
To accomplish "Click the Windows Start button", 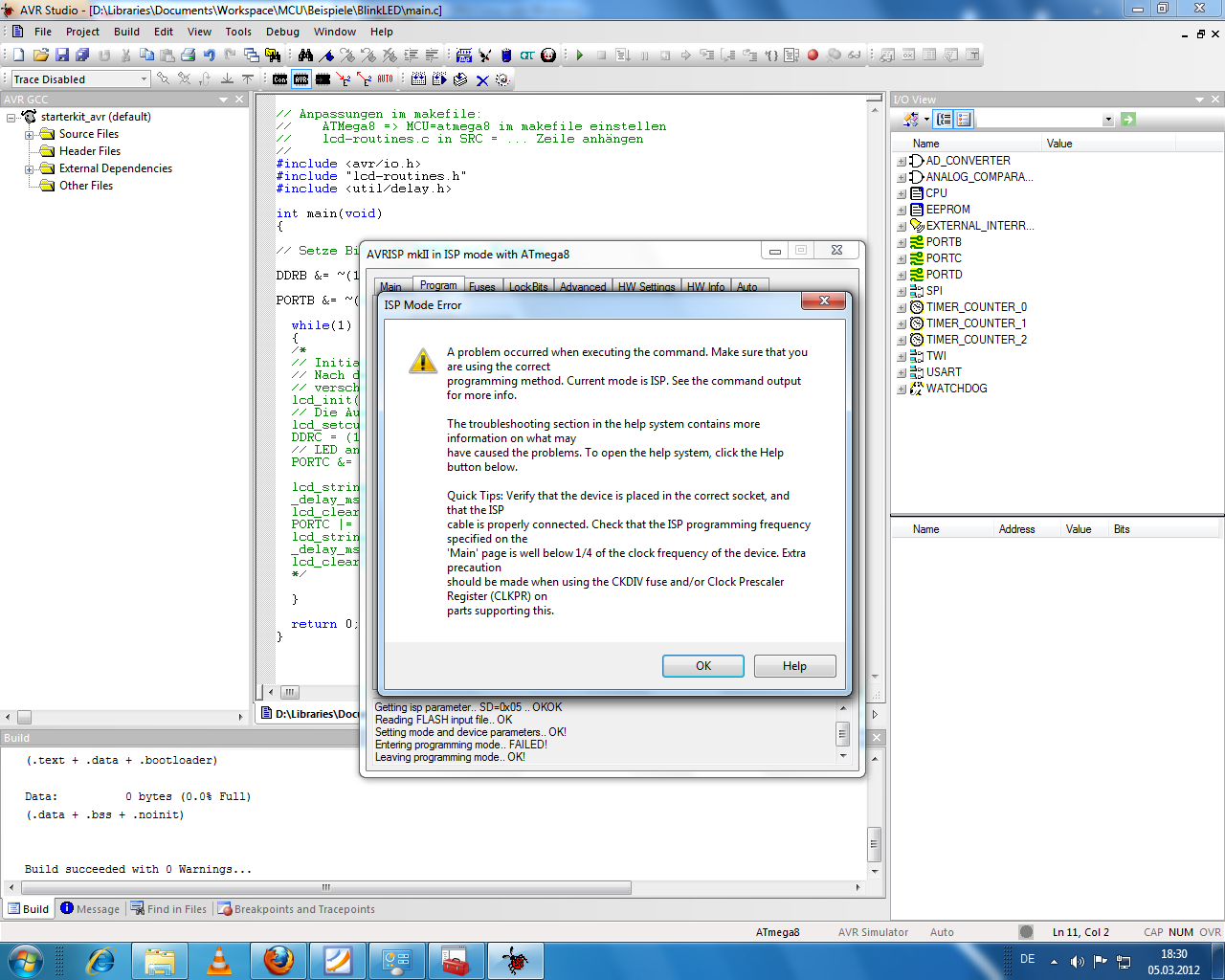I will click(x=25, y=961).
